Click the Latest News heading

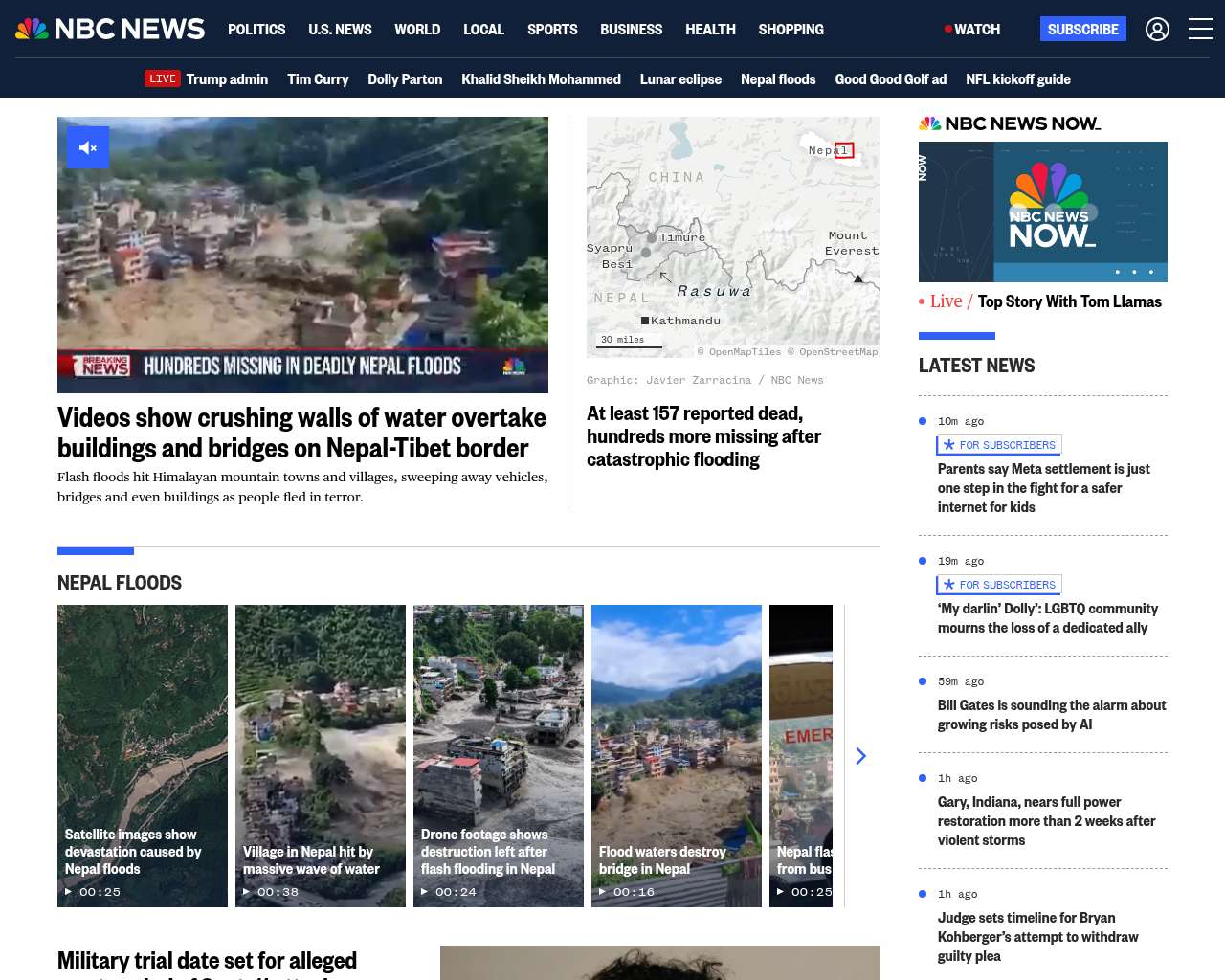pos(976,366)
